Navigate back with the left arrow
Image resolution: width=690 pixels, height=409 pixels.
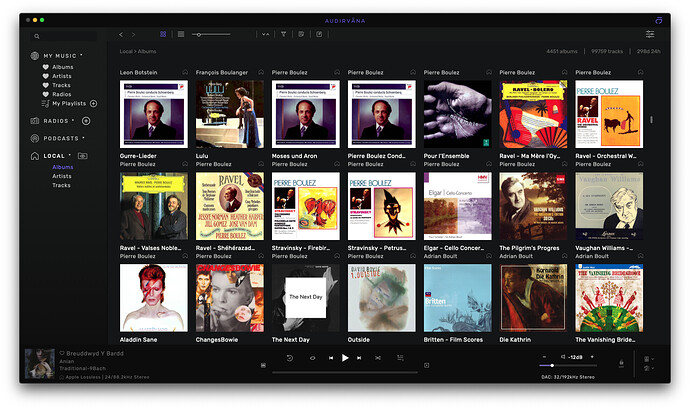click(x=121, y=34)
